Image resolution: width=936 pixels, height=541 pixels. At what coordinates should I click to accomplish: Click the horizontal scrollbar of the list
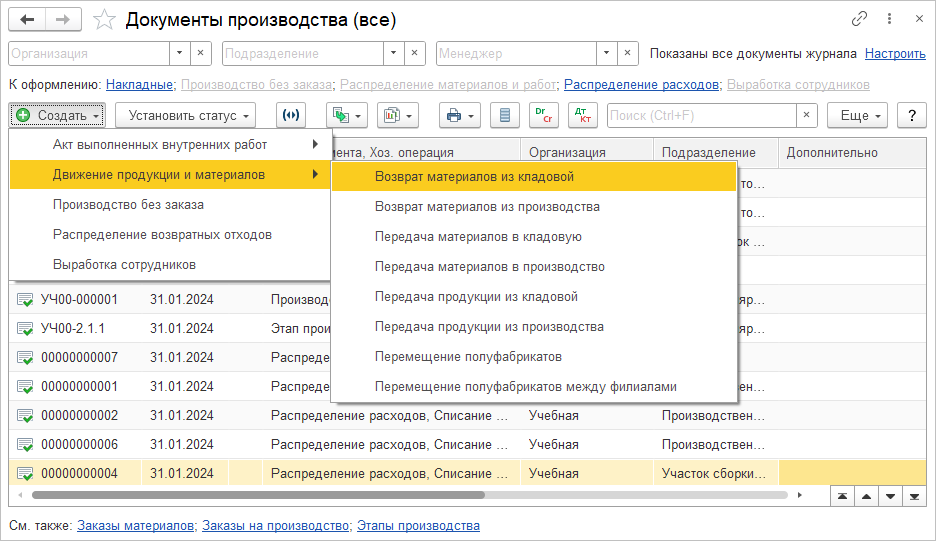258,495
